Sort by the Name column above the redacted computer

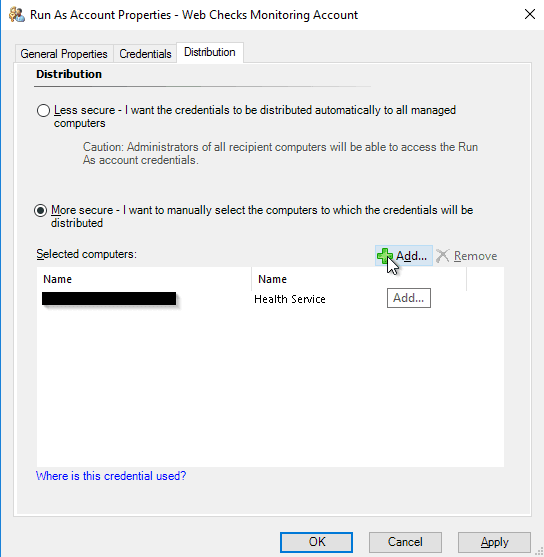144,279
